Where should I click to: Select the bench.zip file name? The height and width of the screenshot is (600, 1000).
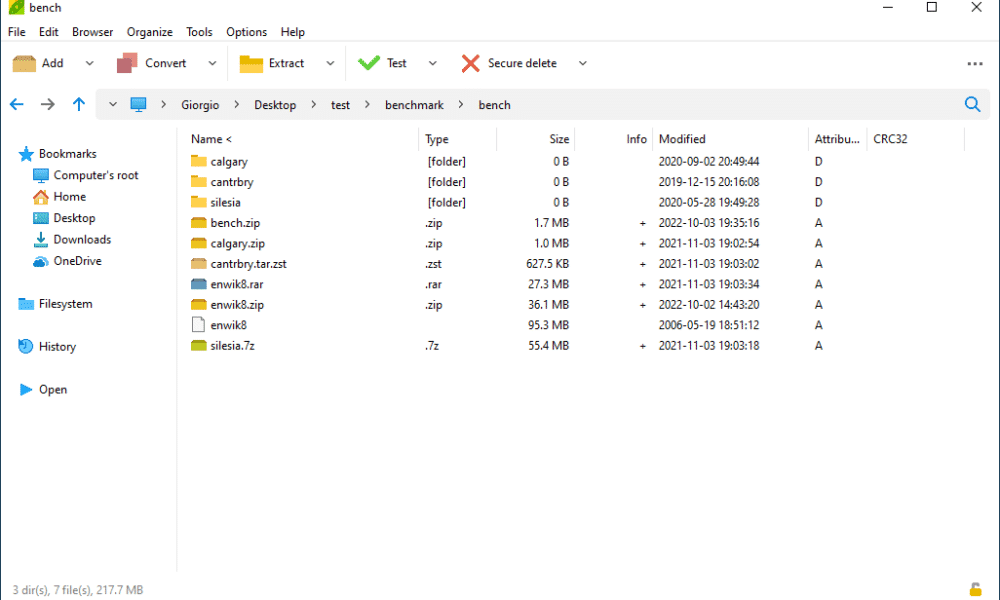pos(235,223)
